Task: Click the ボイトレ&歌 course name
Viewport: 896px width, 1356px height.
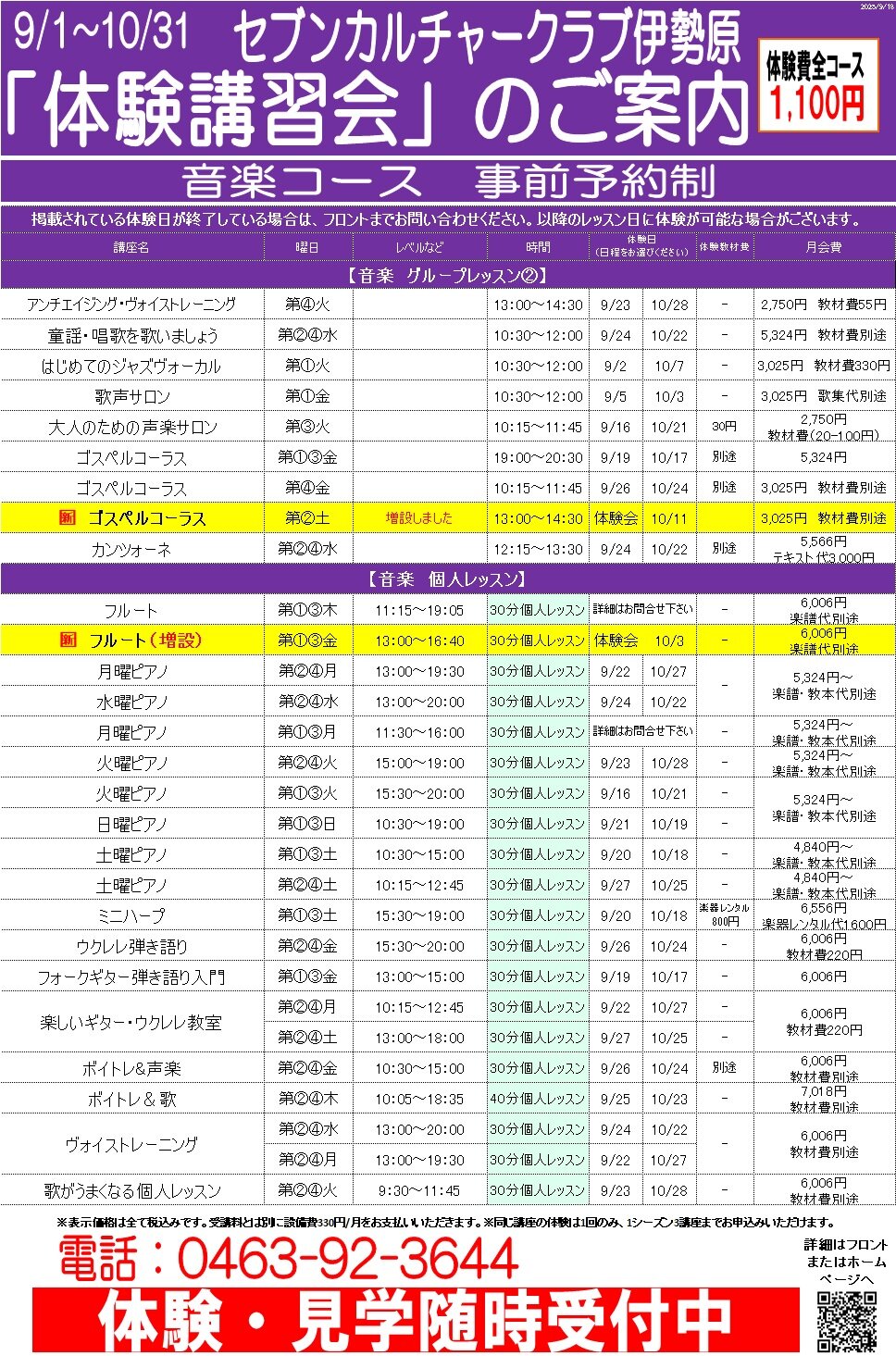Action: pos(131,1099)
